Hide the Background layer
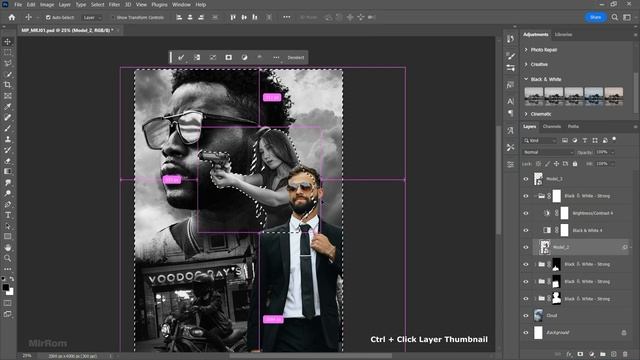 click(x=526, y=333)
